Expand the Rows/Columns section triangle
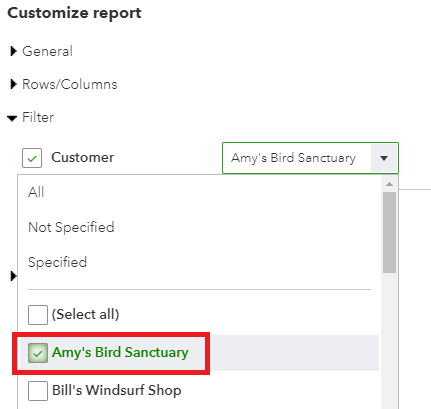 (x=13, y=84)
